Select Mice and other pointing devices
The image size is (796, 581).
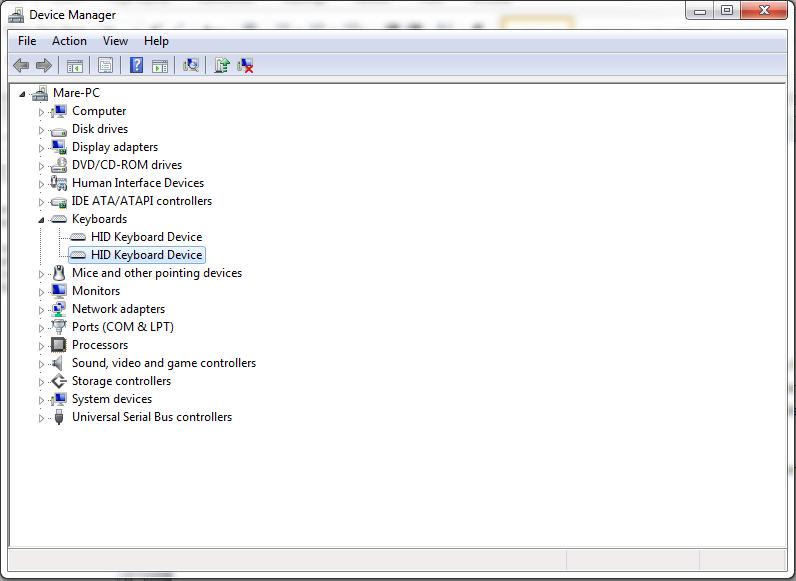(x=156, y=273)
